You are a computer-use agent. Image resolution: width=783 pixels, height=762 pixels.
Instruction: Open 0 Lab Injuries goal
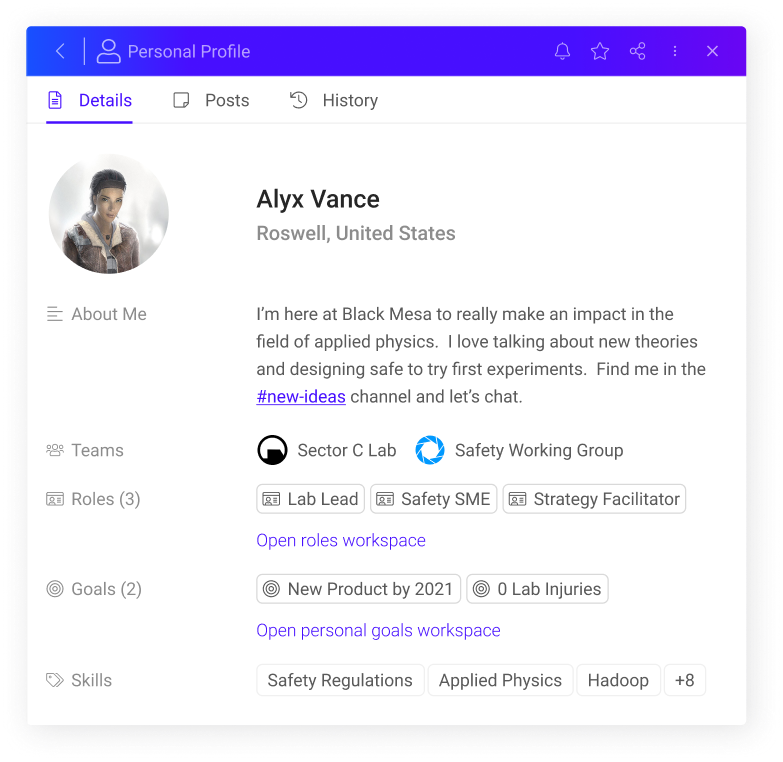[537, 589]
